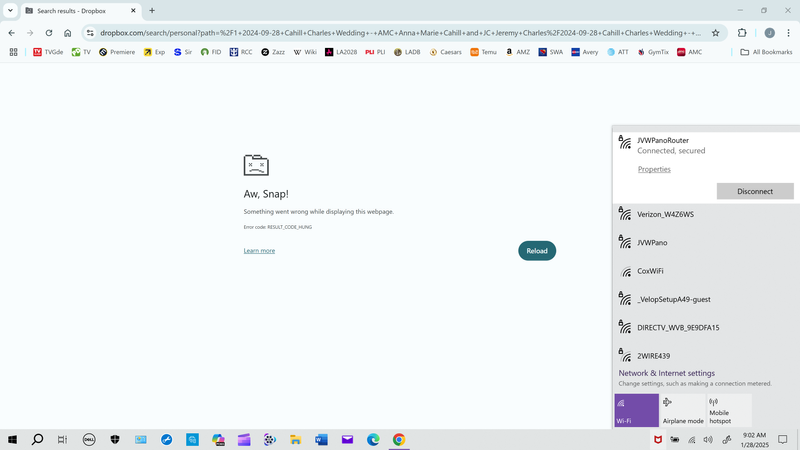Open the Mail app from taskbar
The image size is (800, 450).
click(x=347, y=439)
